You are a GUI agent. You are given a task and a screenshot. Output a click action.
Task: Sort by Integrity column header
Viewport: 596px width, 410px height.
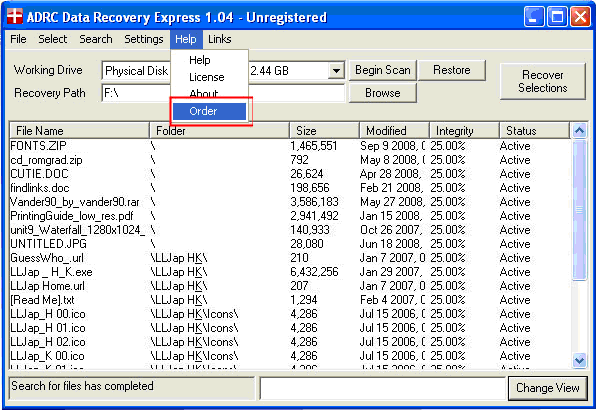tap(464, 131)
